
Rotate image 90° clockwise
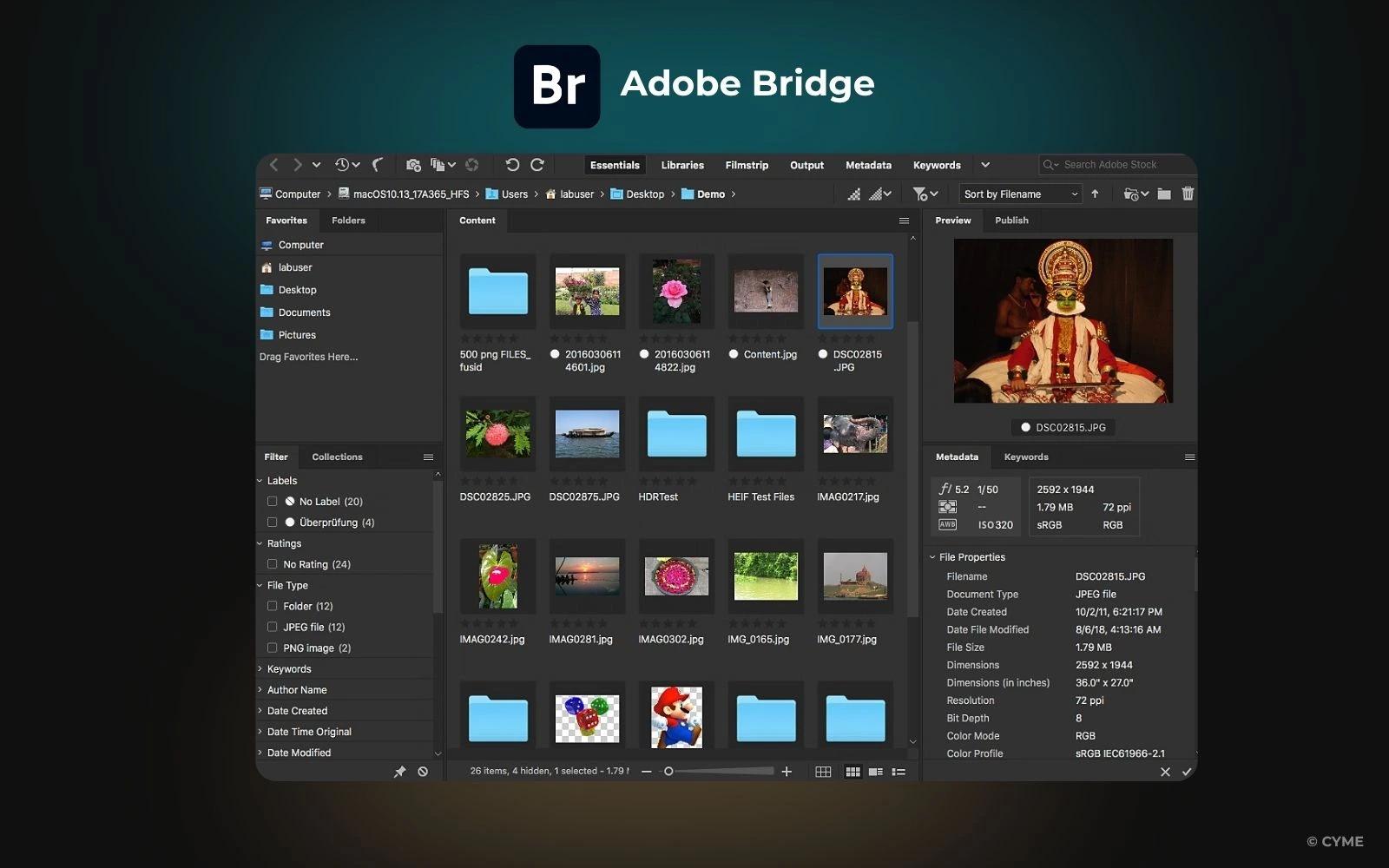[537, 165]
